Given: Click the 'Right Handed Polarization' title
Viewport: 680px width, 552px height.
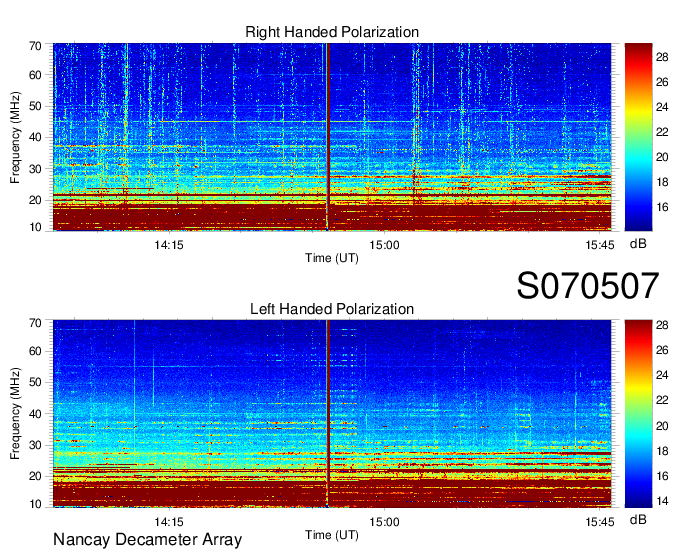Looking at the screenshot, I should (x=332, y=32).
